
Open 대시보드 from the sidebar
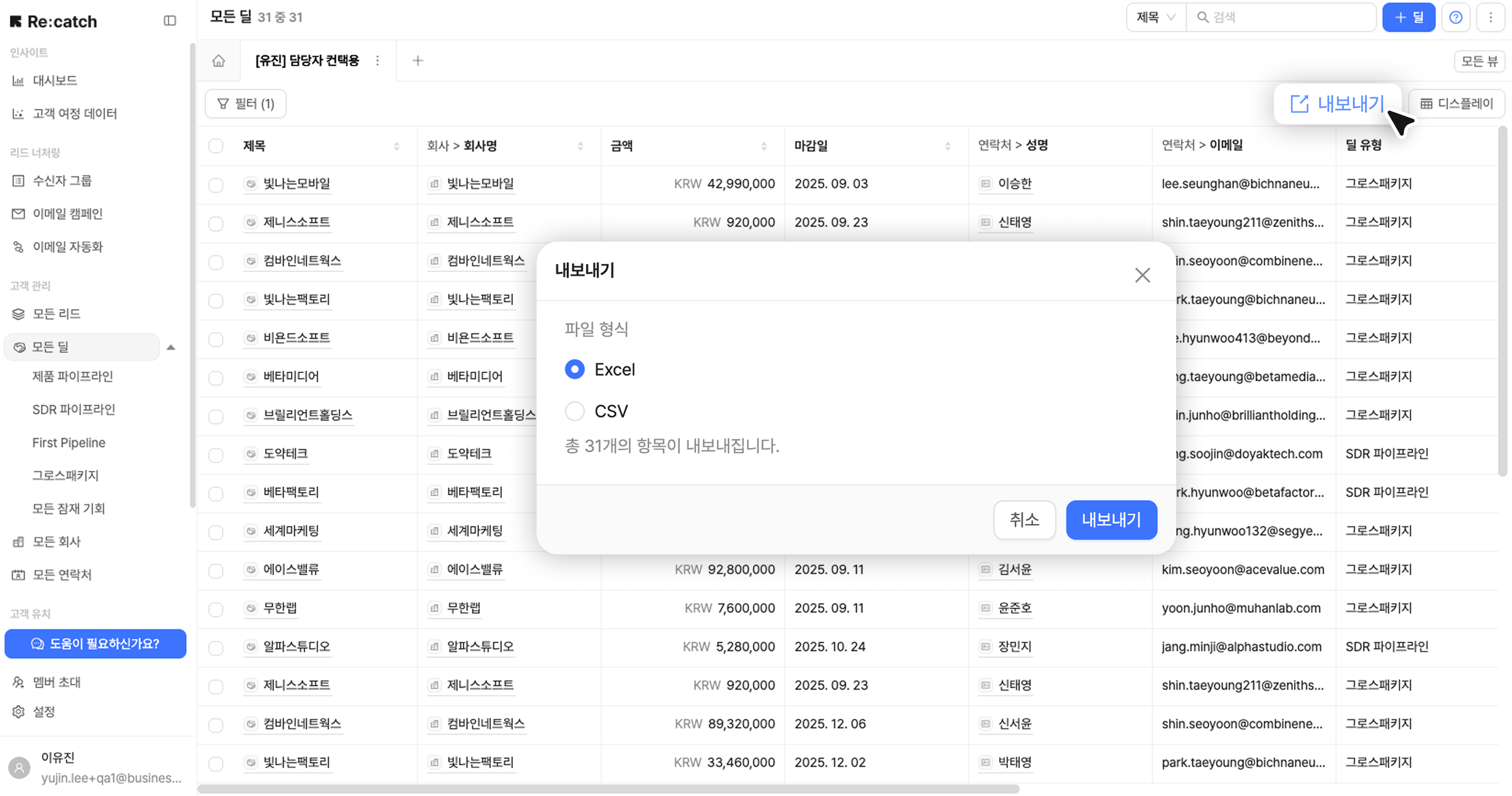55,80
